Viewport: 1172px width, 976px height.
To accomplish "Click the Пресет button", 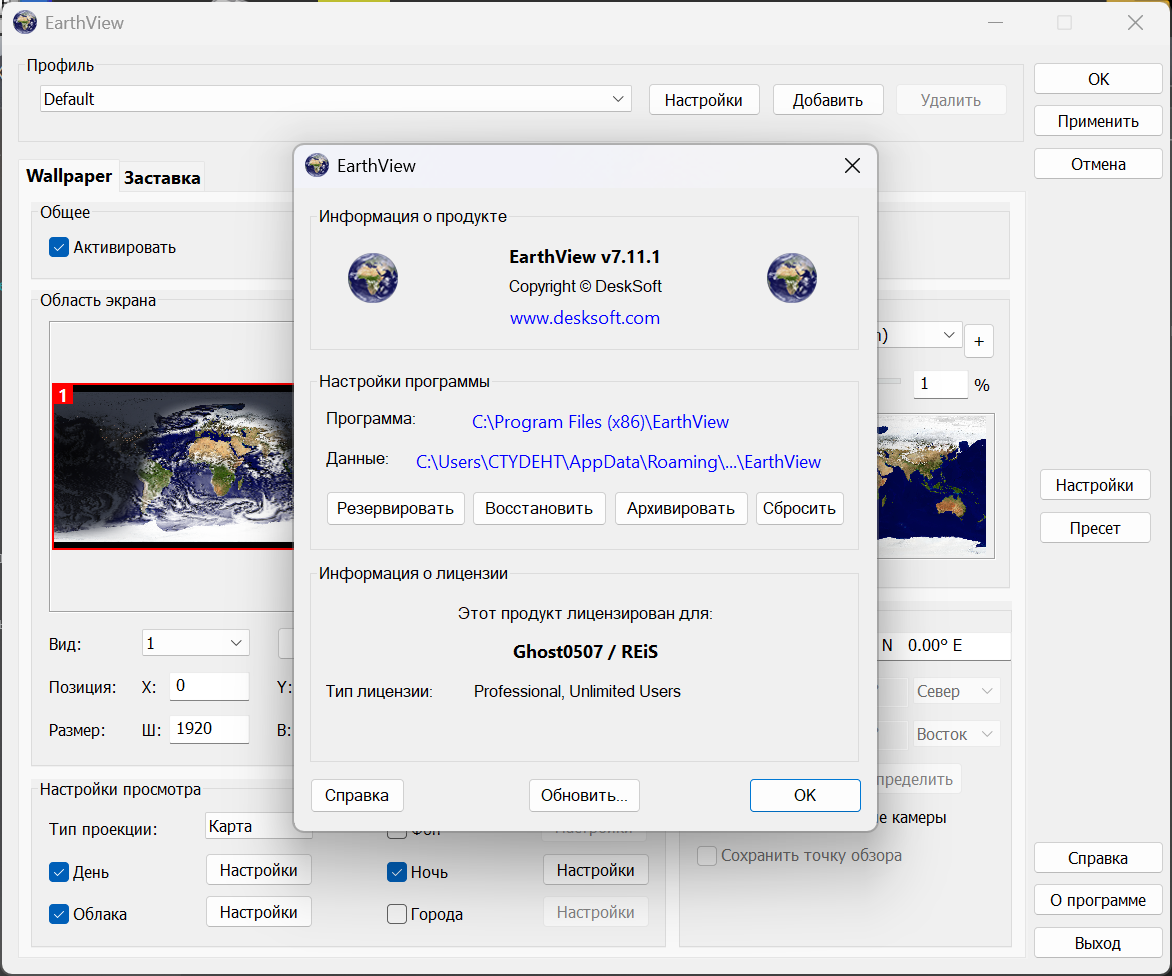I will click(x=1094, y=528).
